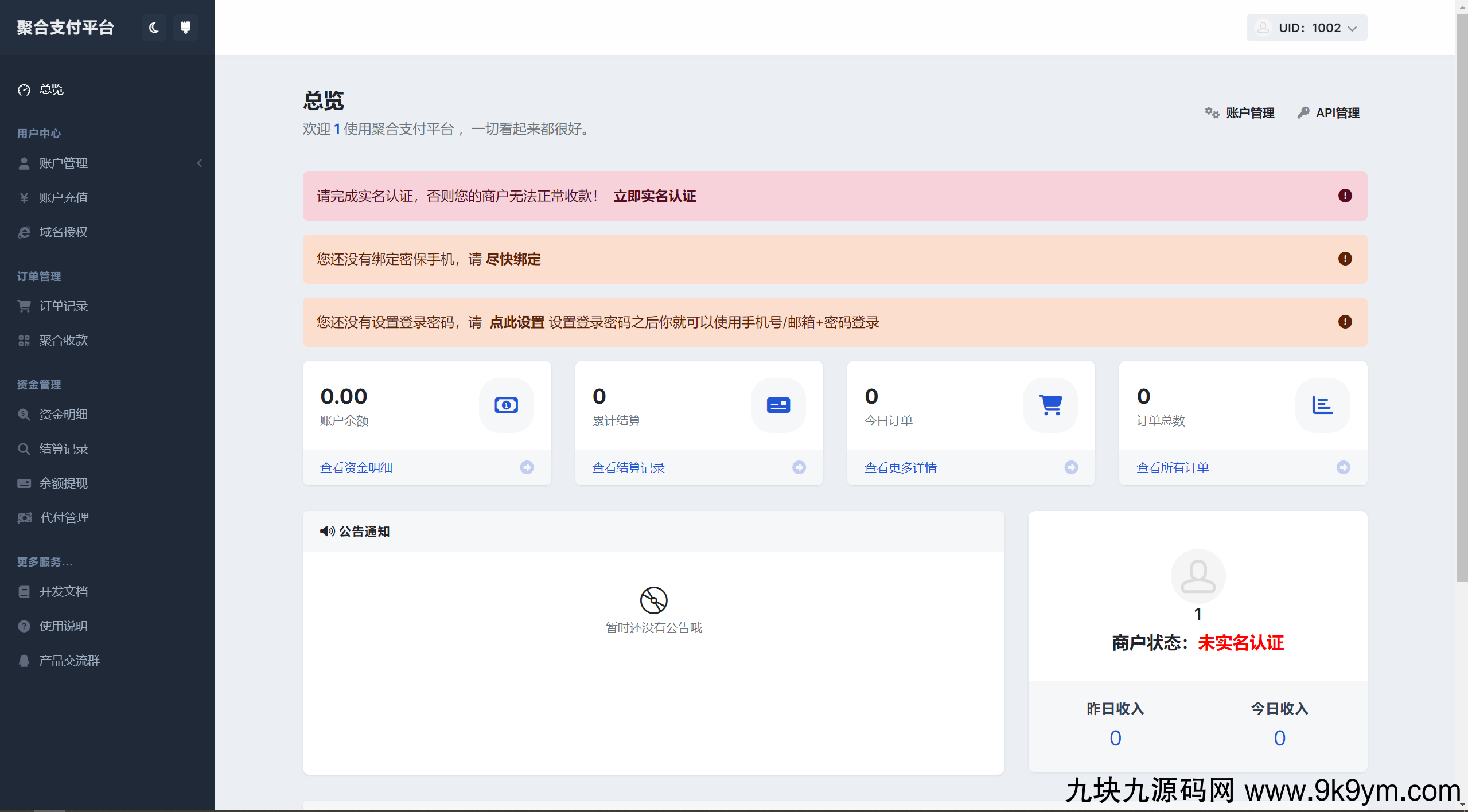Click the plug icon beside the platform title

[185, 28]
